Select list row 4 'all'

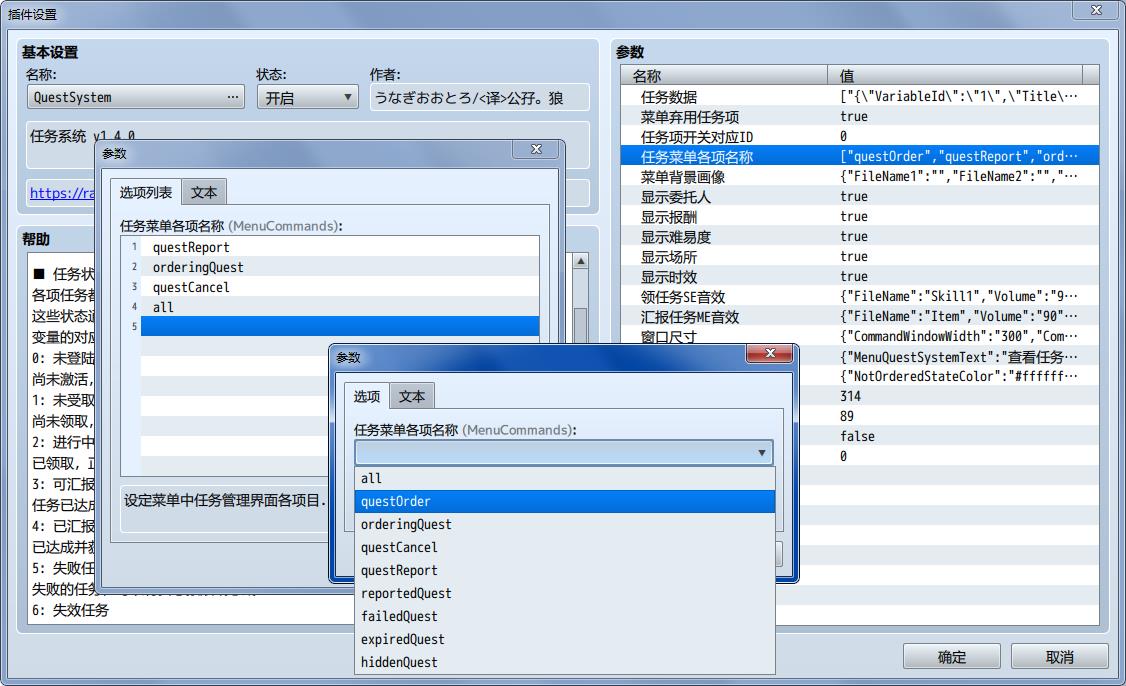point(340,307)
